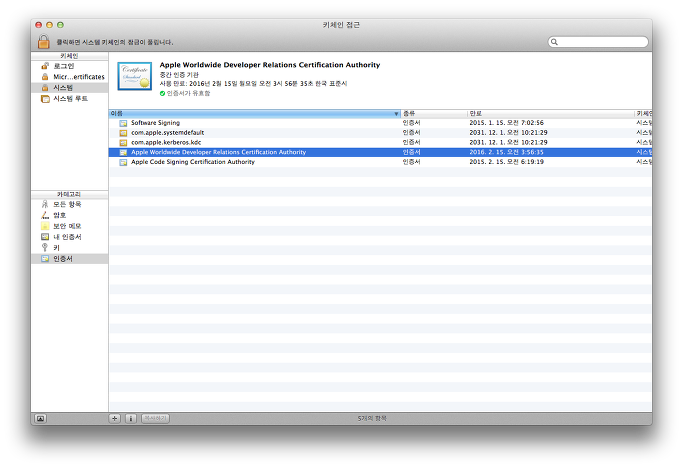The image size is (683, 468).
Task: Select the 키 category
Action: 70,248
